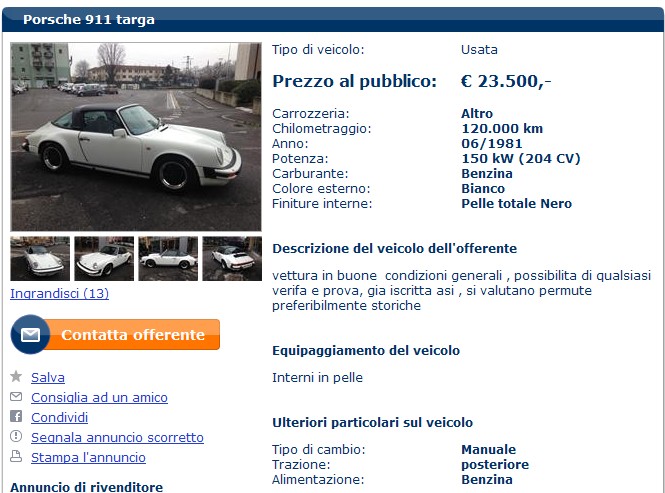Select third thumbnail showing Porsche side profile
The height and width of the screenshot is (493, 665).
(x=168, y=258)
